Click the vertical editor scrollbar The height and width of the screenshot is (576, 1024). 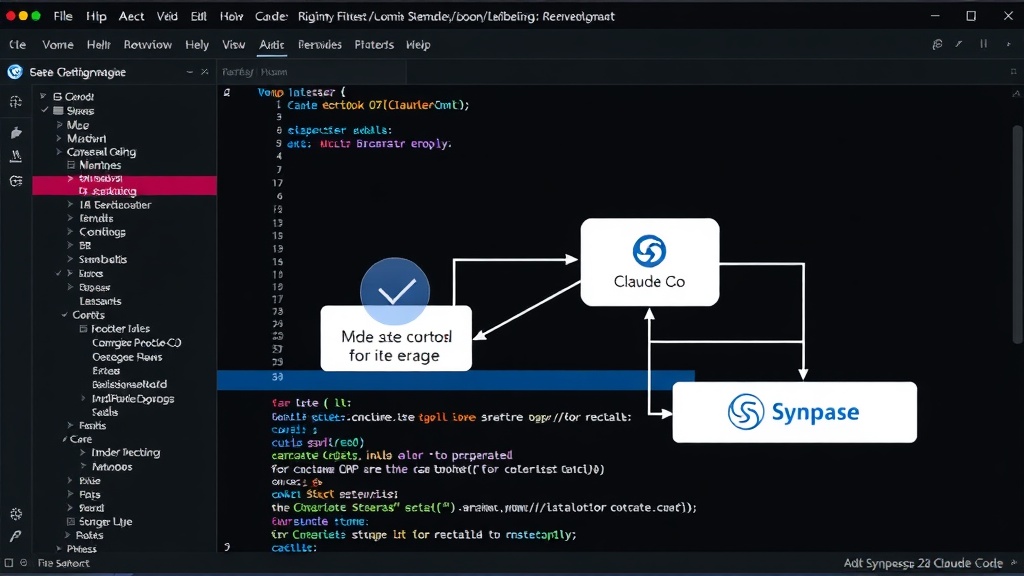(1017, 235)
